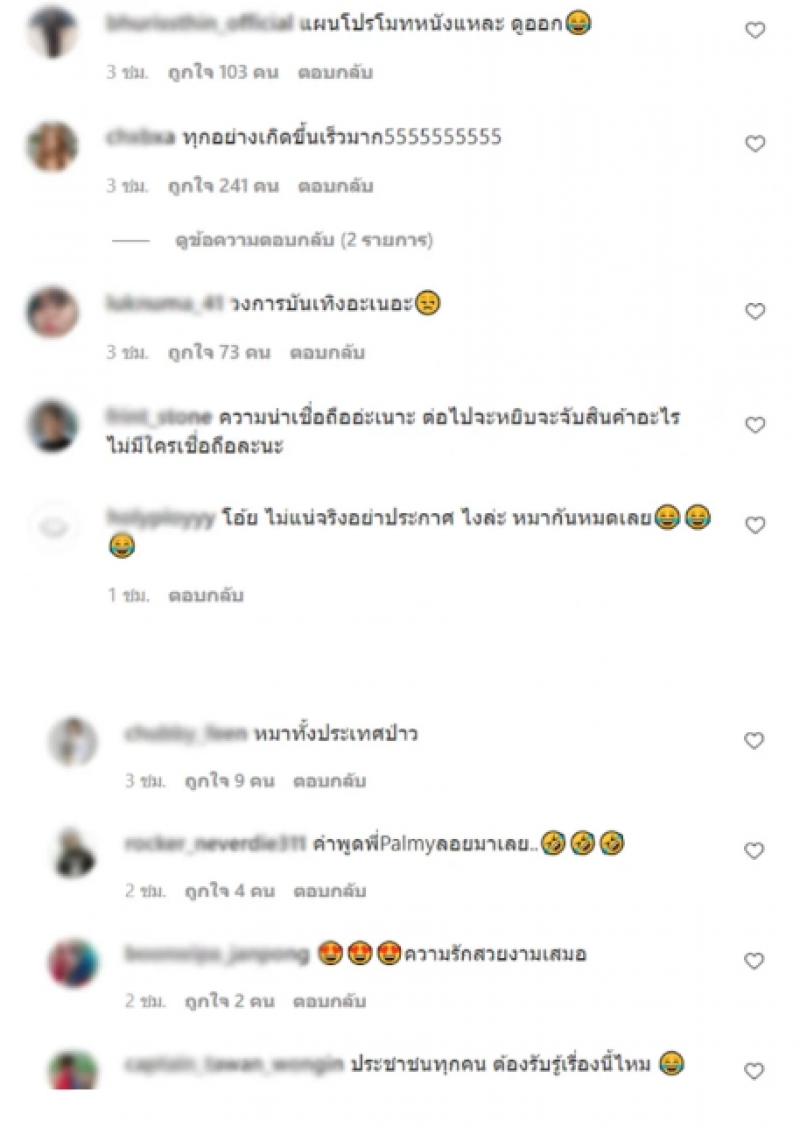This screenshot has height=1128, width=800.
Task: Reply to the Palmy comment
Action: tap(329, 891)
